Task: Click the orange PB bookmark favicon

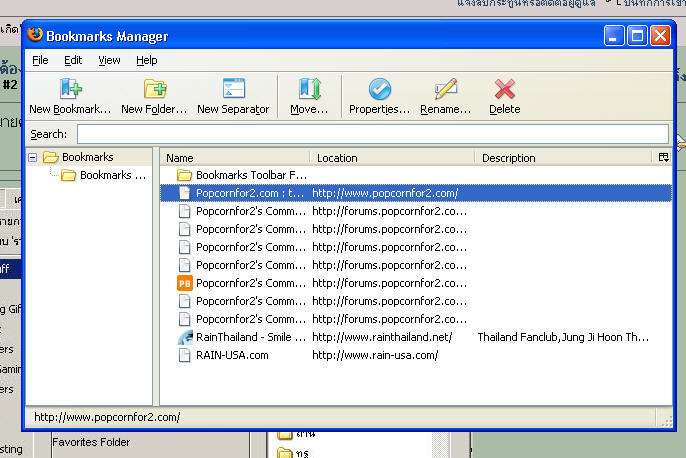Action: tap(185, 283)
